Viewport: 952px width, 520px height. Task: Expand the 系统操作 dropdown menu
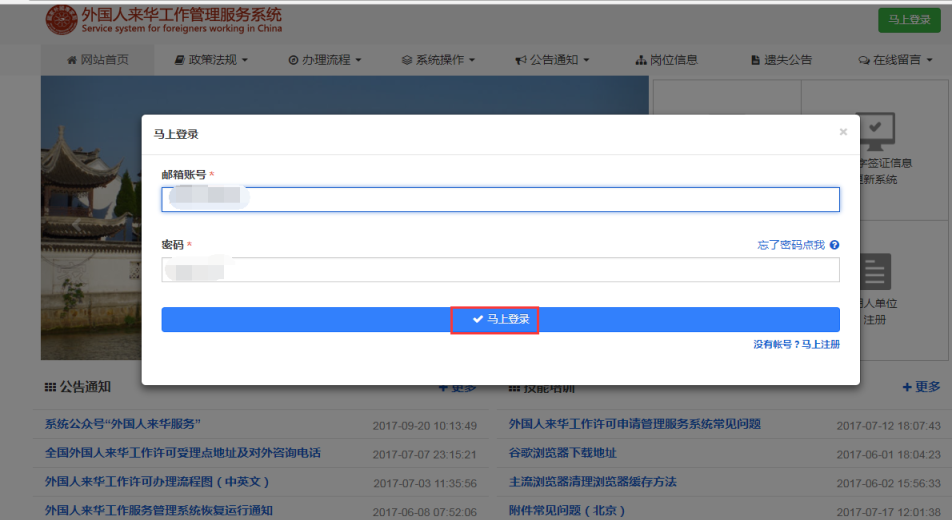[x=438, y=60]
